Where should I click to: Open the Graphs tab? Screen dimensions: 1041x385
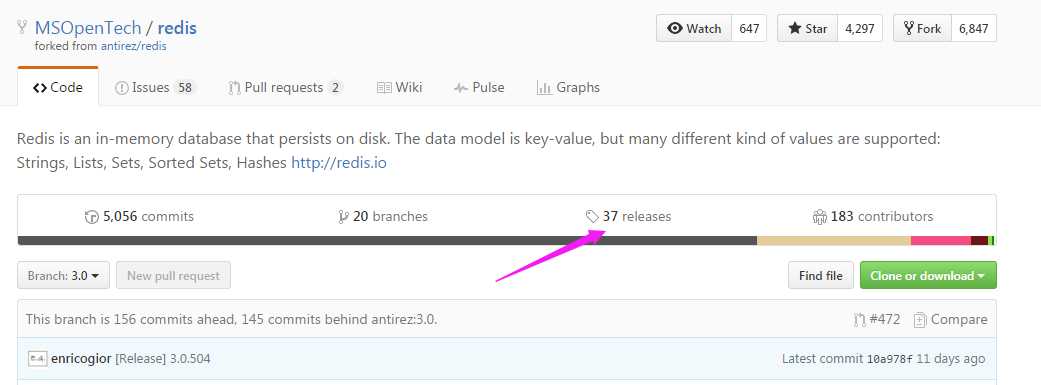(x=568, y=88)
